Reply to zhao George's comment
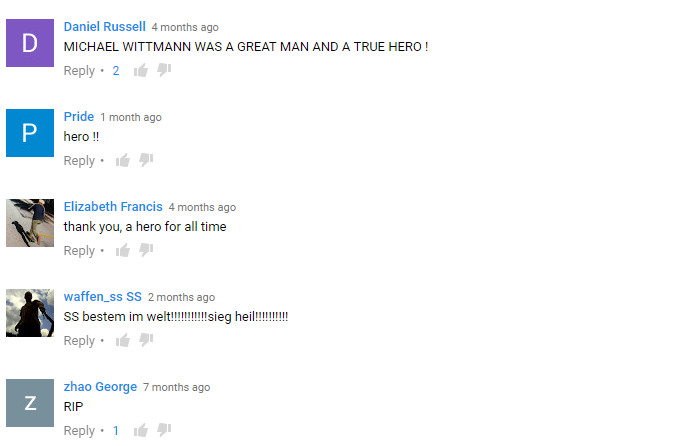This screenshot has width=695, height=446. coord(79,431)
